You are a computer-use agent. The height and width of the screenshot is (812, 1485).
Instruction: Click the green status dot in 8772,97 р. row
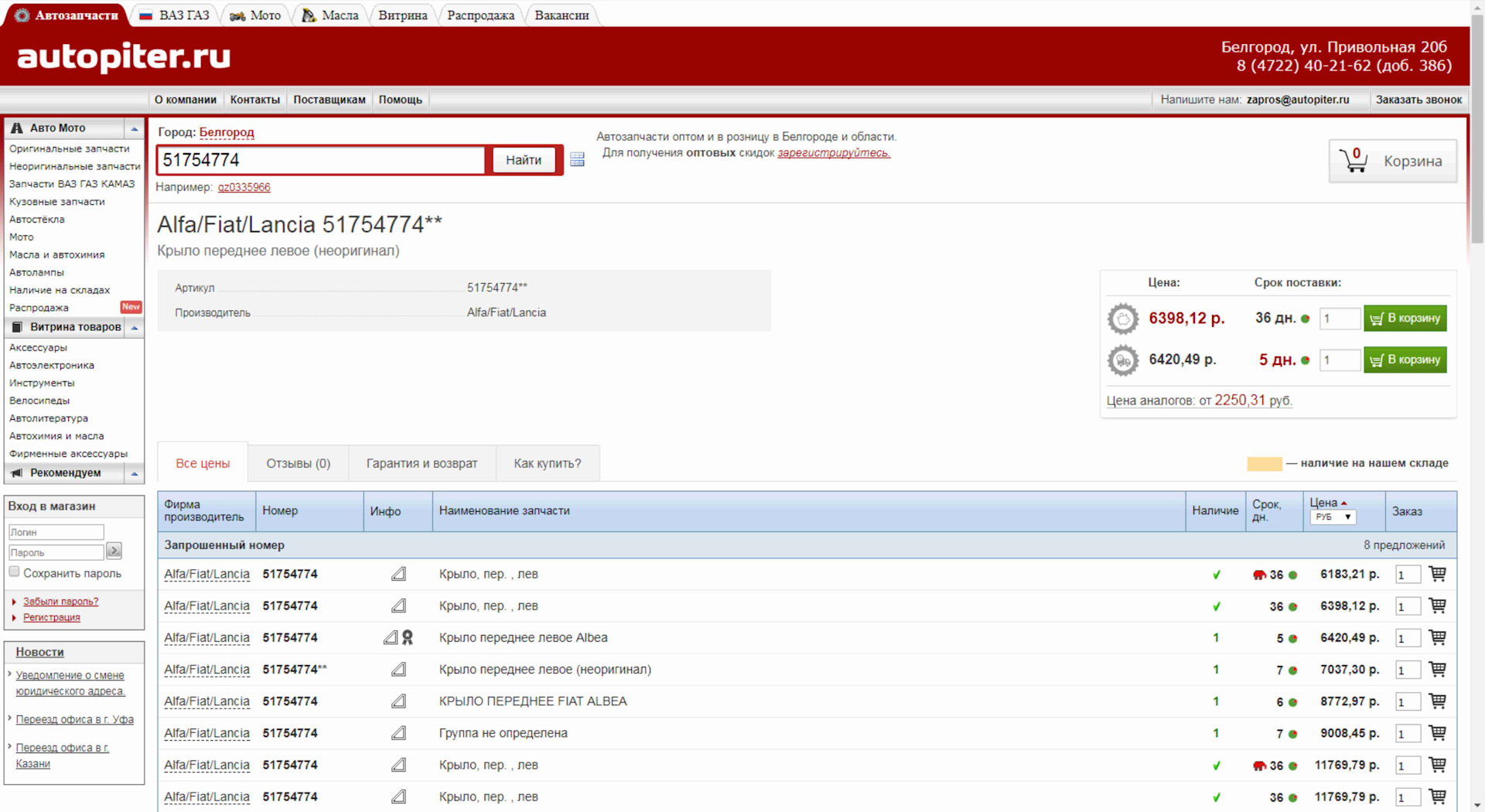[x=1292, y=702]
